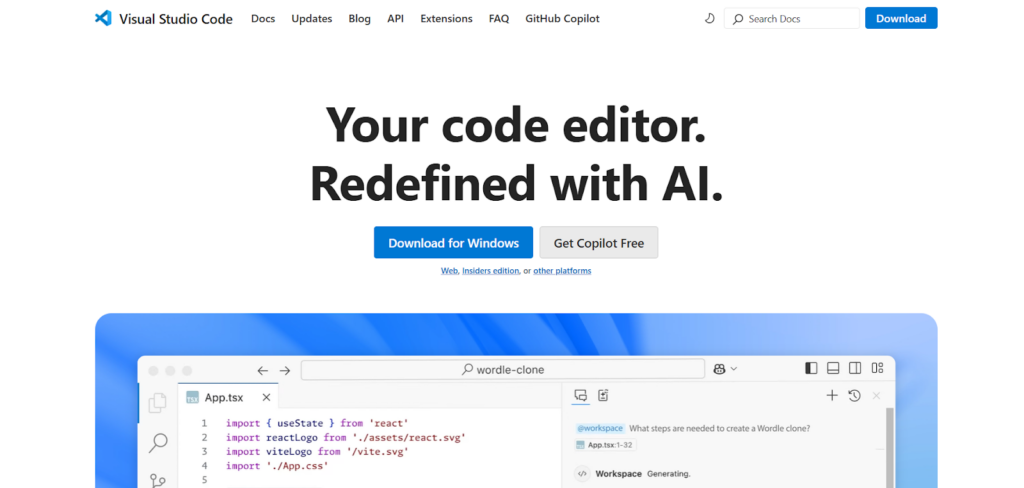Click the @workspace mention tag
This screenshot has height=488, width=1024.
point(600,429)
